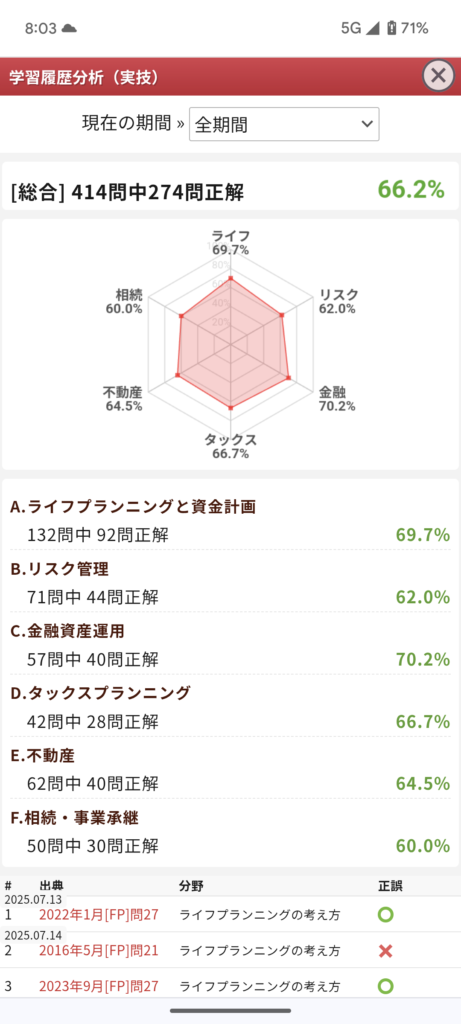Click the 出典 column header
The height and width of the screenshot is (1024, 461).
(52, 886)
